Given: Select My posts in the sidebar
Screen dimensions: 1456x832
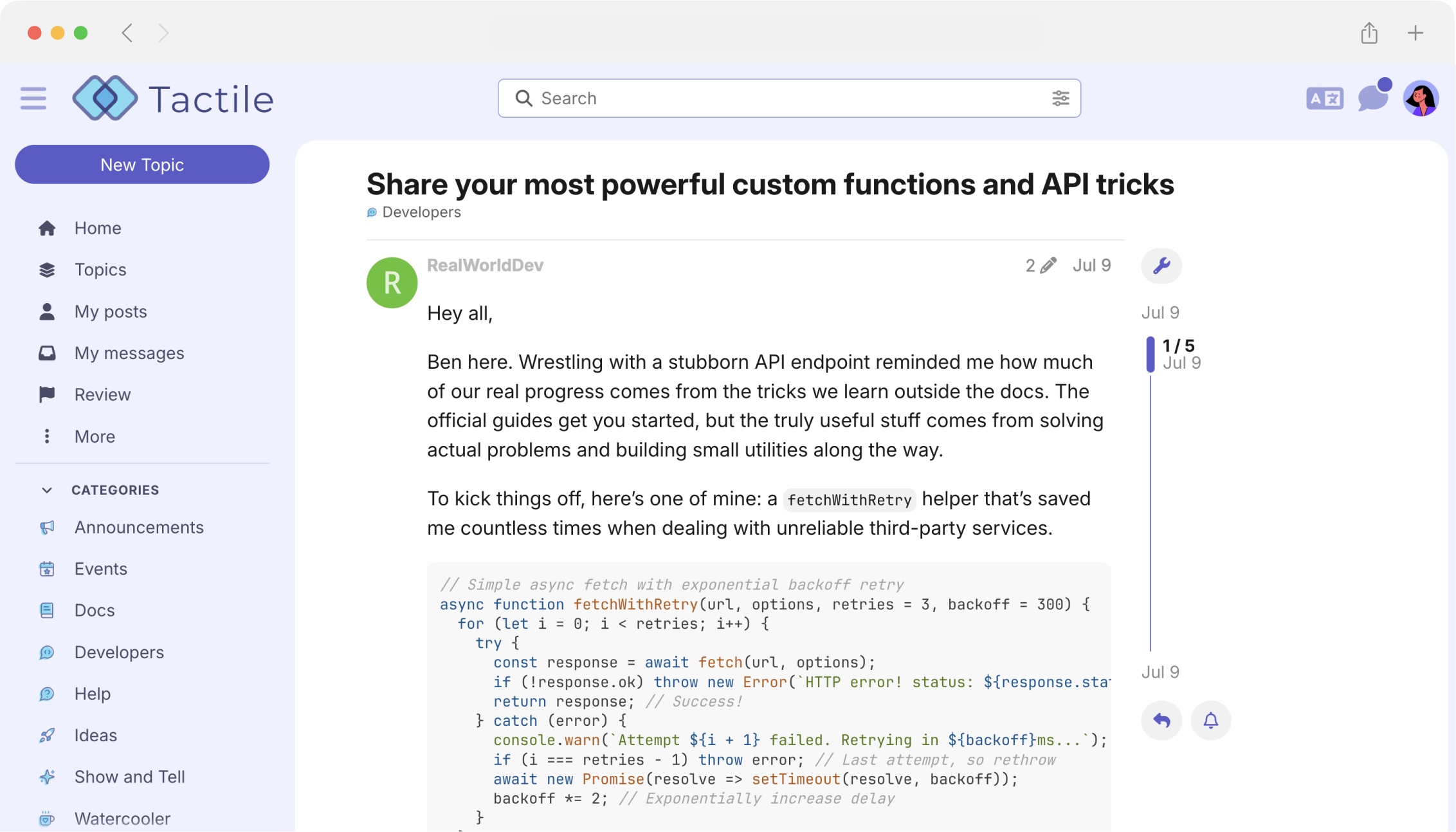Looking at the screenshot, I should point(110,311).
